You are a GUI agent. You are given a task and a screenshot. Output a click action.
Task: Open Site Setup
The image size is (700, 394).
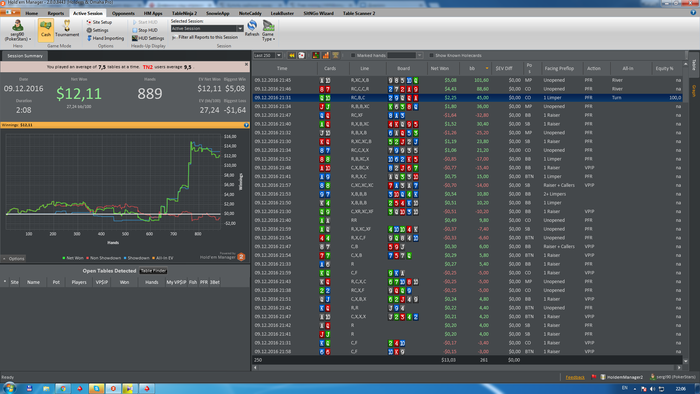99,22
